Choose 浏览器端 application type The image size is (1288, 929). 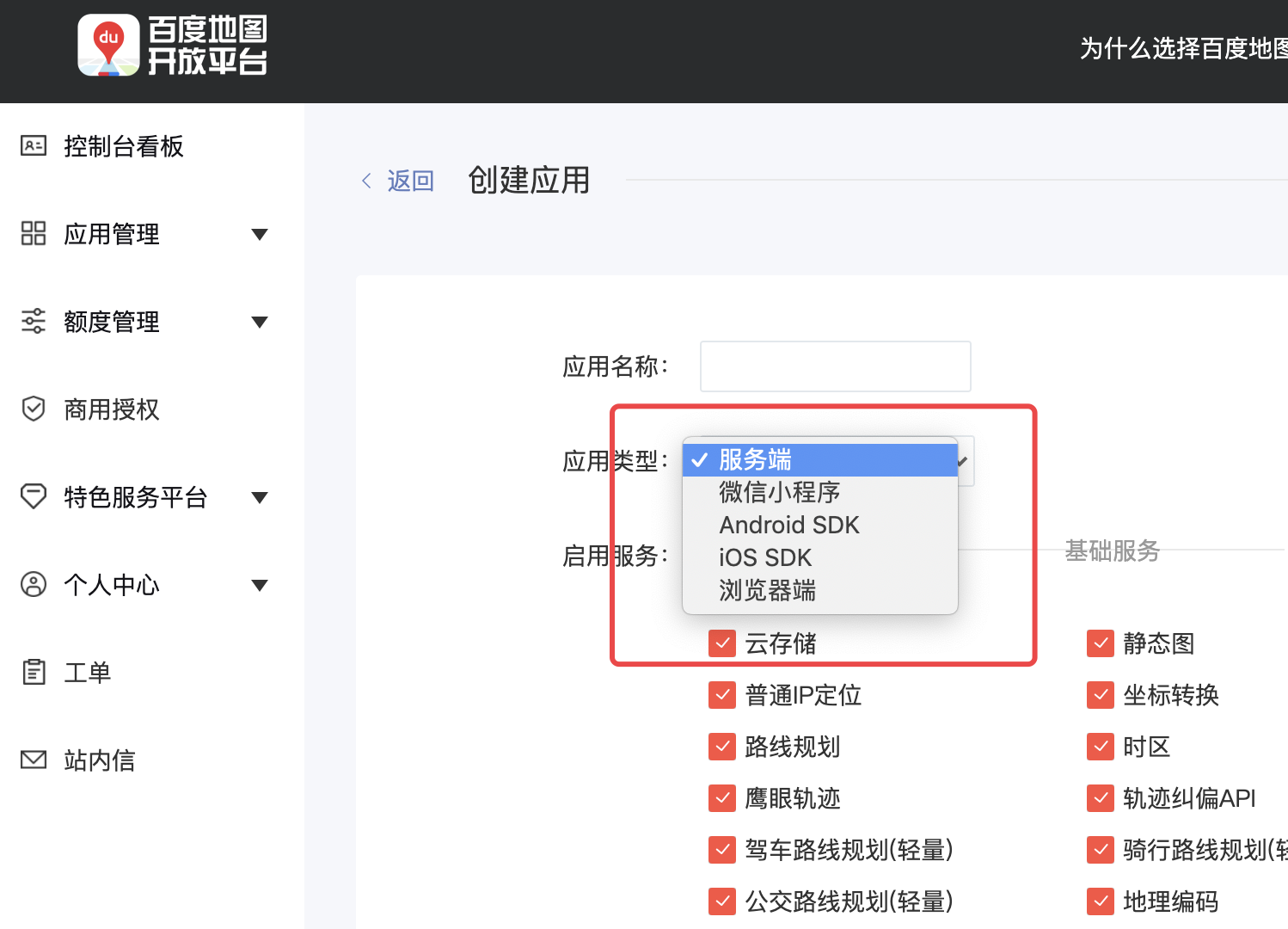[820, 590]
